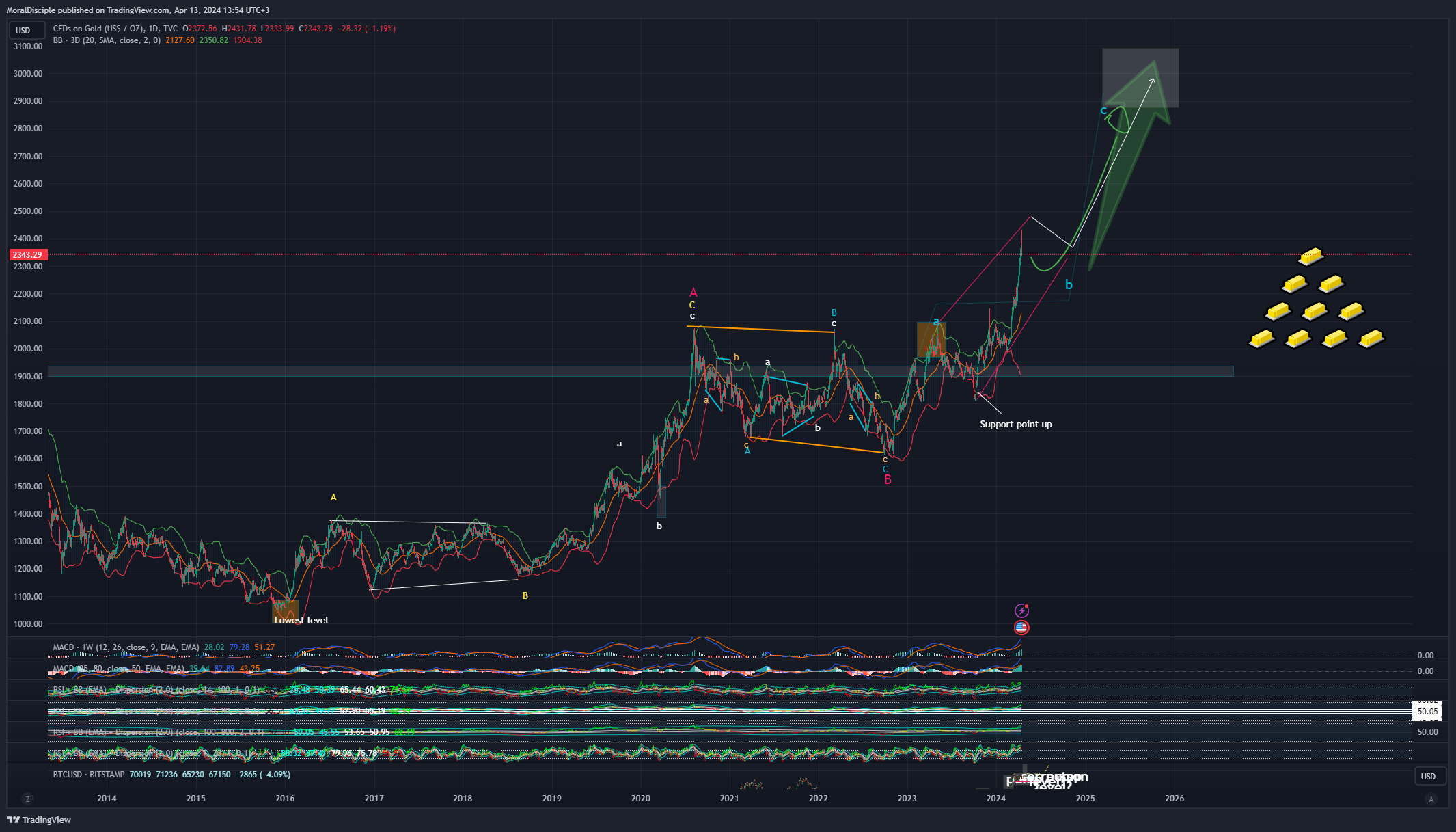Click the 50.00 value label on RSI scale
This screenshot has height=832, width=1456.
click(x=1427, y=732)
